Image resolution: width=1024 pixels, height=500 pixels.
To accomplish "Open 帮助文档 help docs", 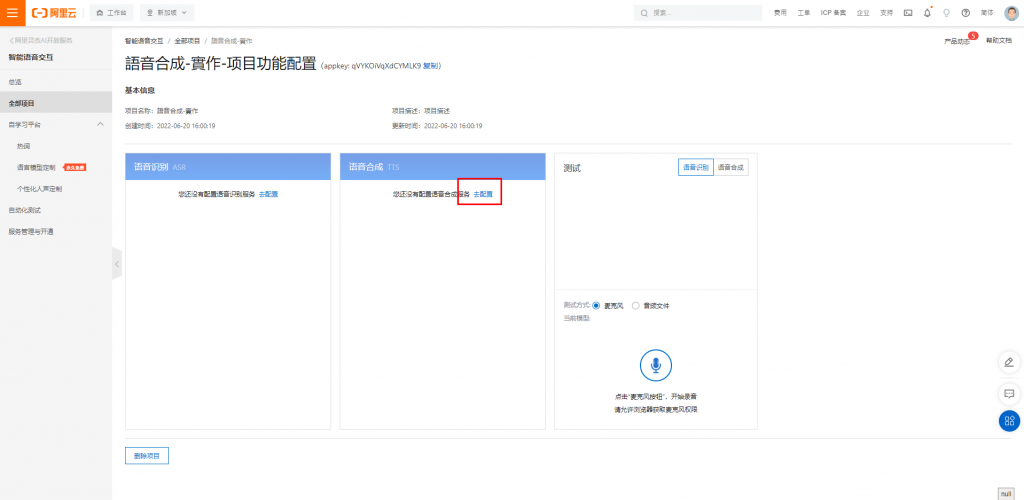I will click(999, 40).
